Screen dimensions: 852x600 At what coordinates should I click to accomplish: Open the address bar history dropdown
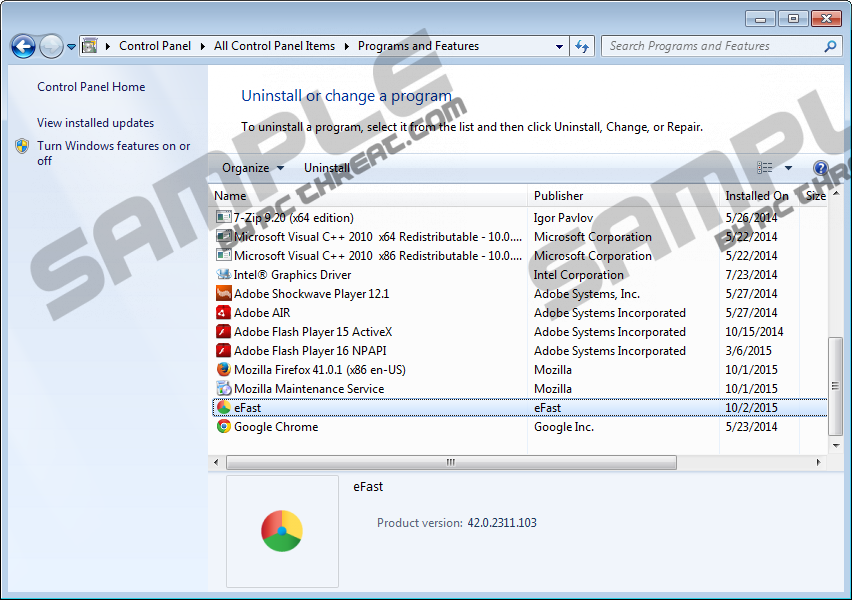pyautogui.click(x=559, y=47)
